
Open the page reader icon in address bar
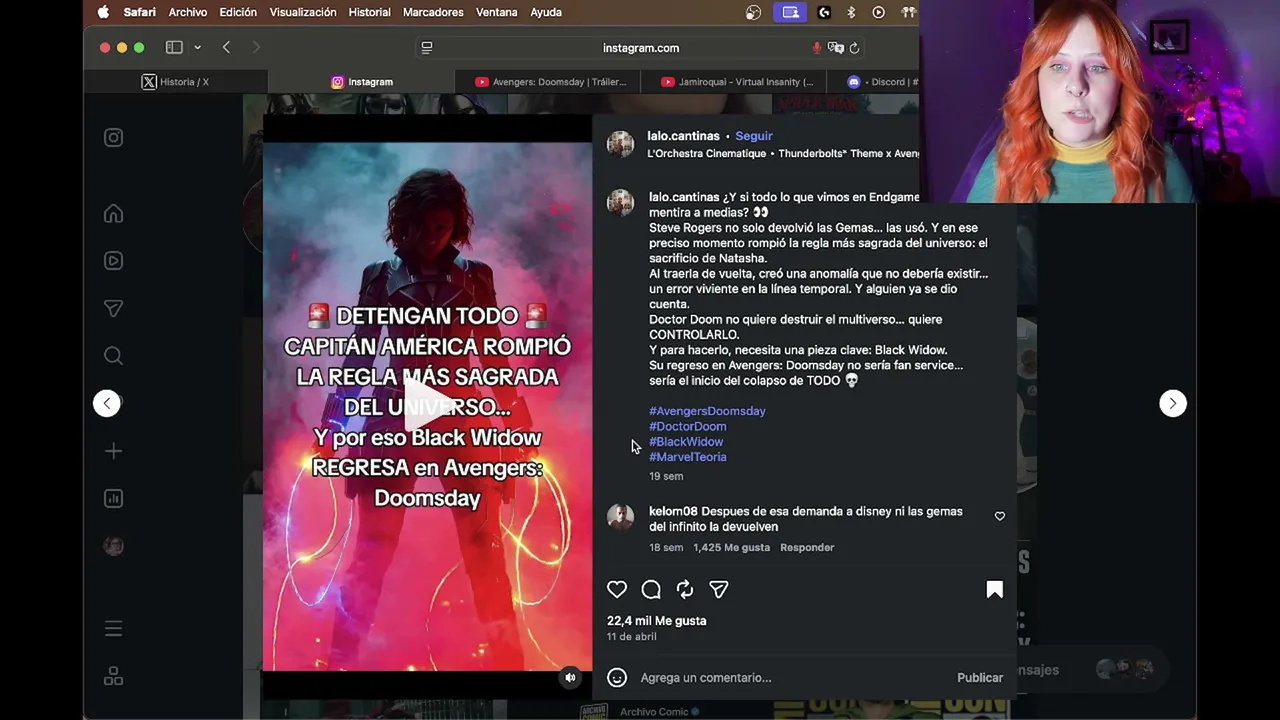[427, 47]
